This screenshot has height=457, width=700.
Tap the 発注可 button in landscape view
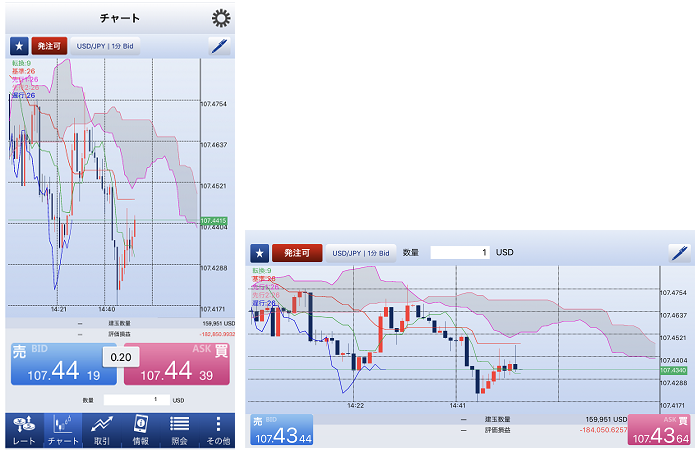(297, 253)
